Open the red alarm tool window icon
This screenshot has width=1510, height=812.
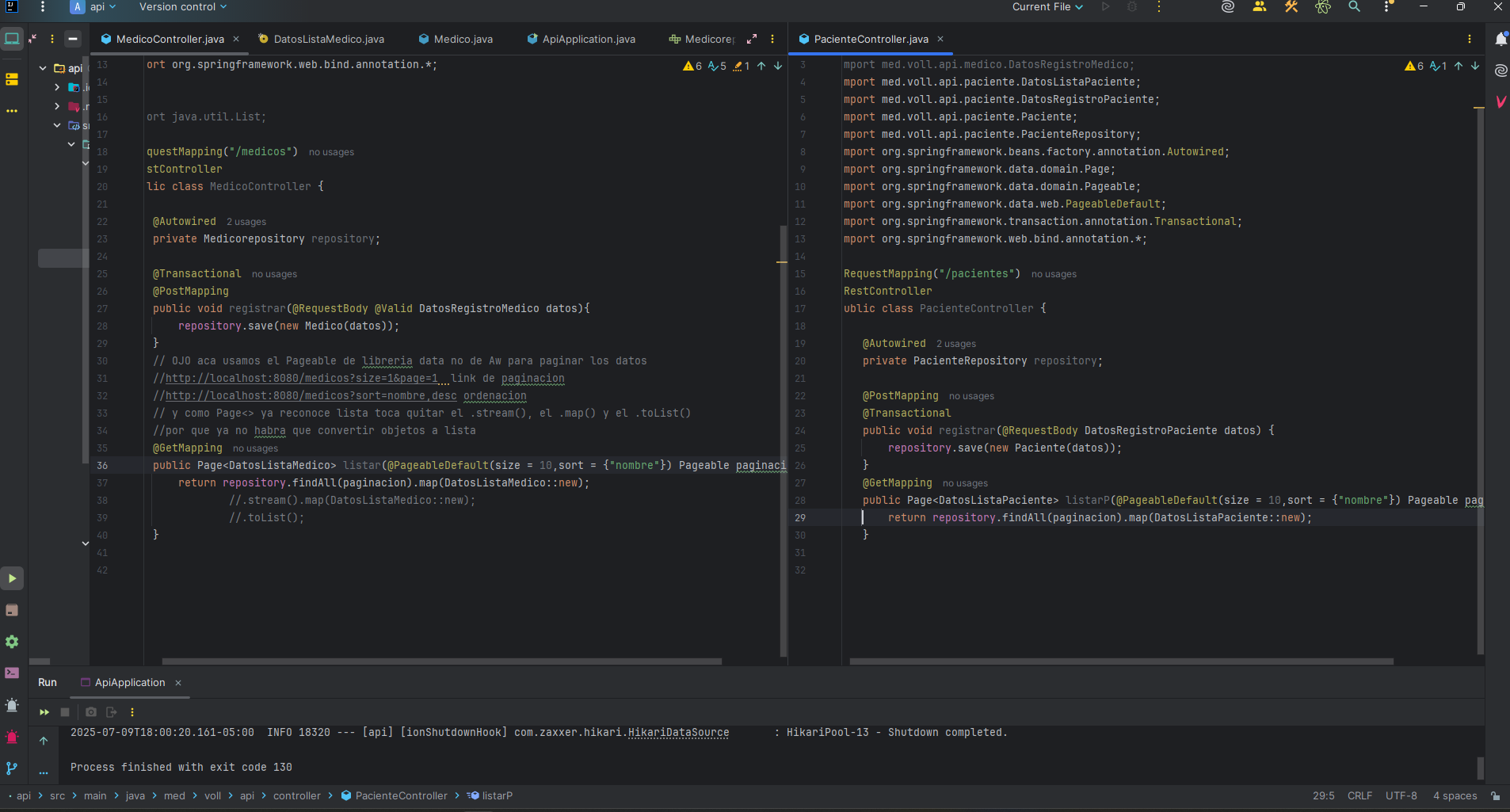(12, 737)
